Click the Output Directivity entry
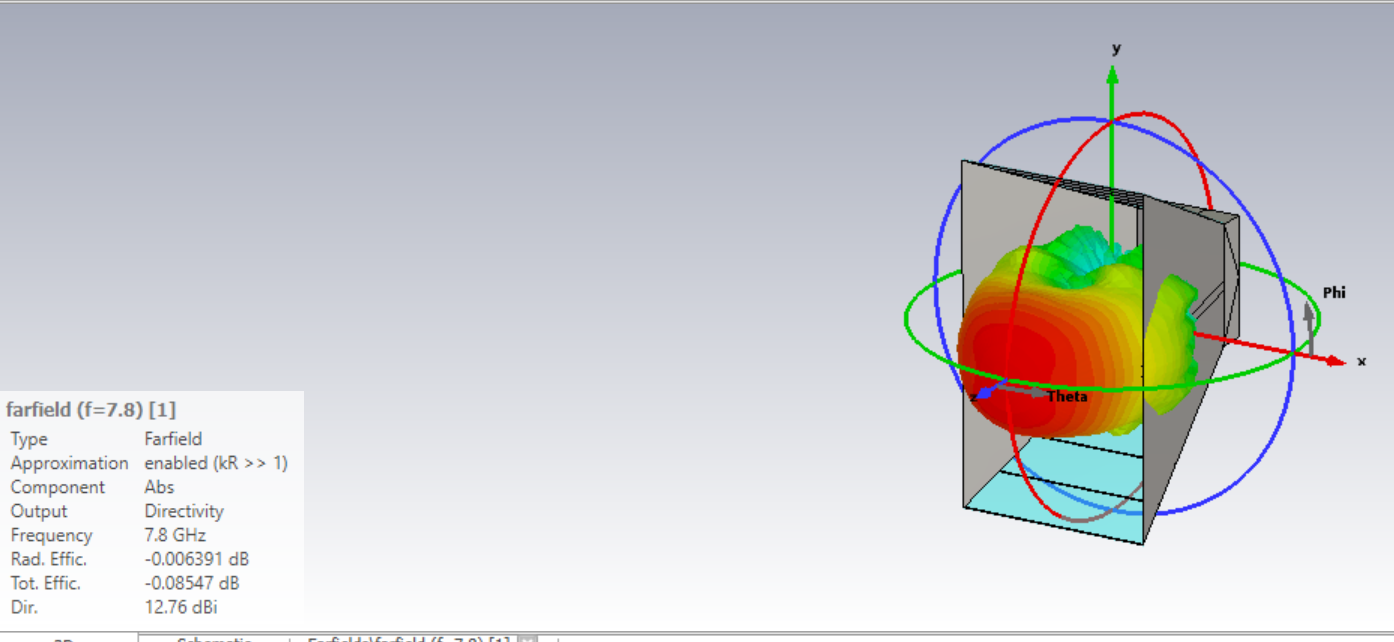The image size is (1394, 642). tap(184, 511)
